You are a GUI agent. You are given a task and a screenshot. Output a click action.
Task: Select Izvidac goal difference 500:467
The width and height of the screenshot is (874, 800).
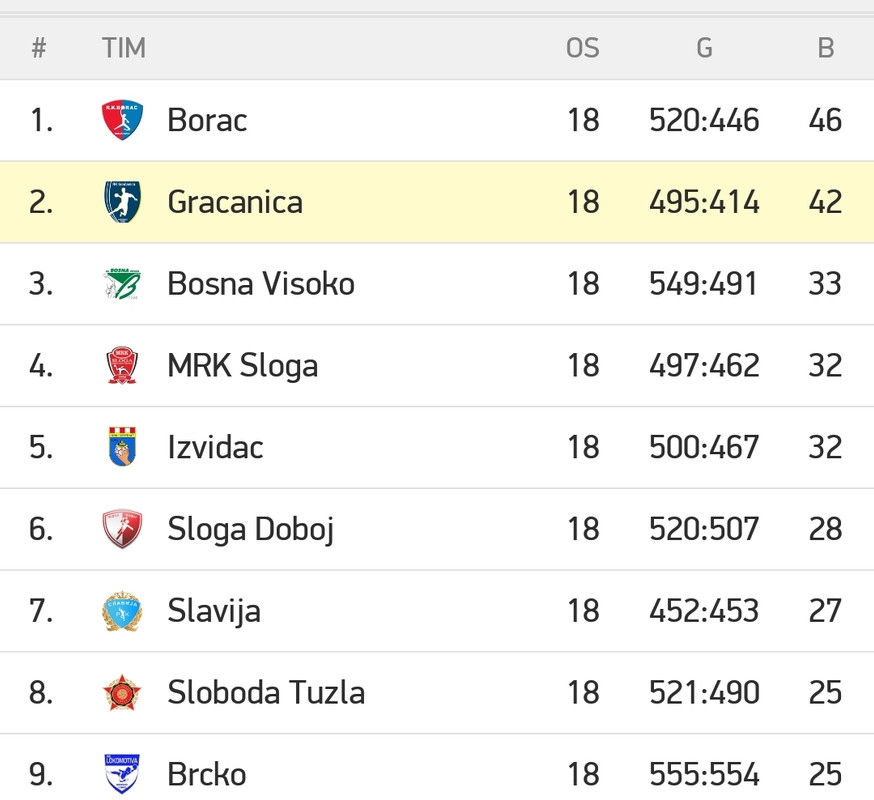coord(704,447)
